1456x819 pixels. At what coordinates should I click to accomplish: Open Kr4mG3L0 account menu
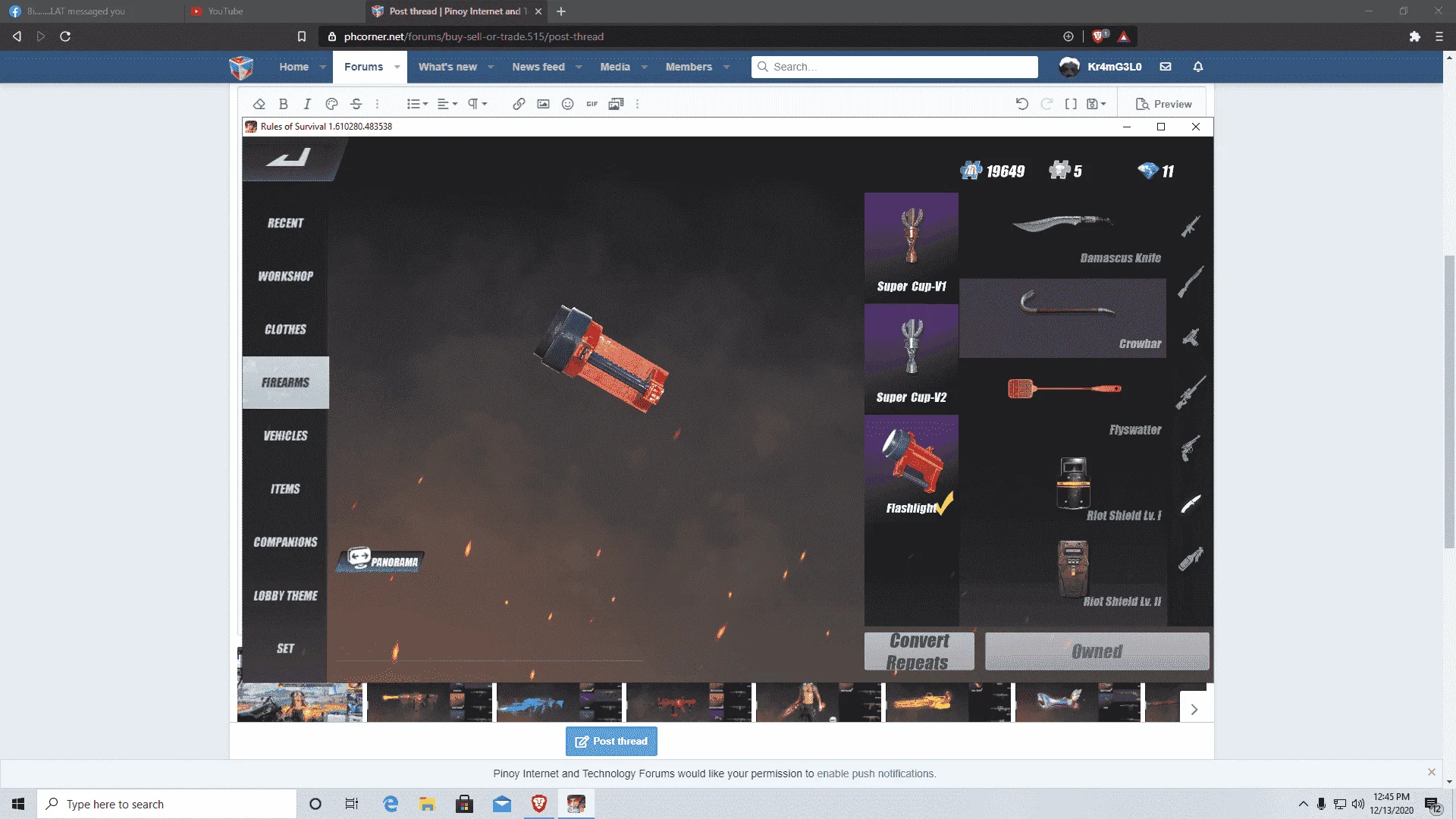pyautogui.click(x=1100, y=67)
